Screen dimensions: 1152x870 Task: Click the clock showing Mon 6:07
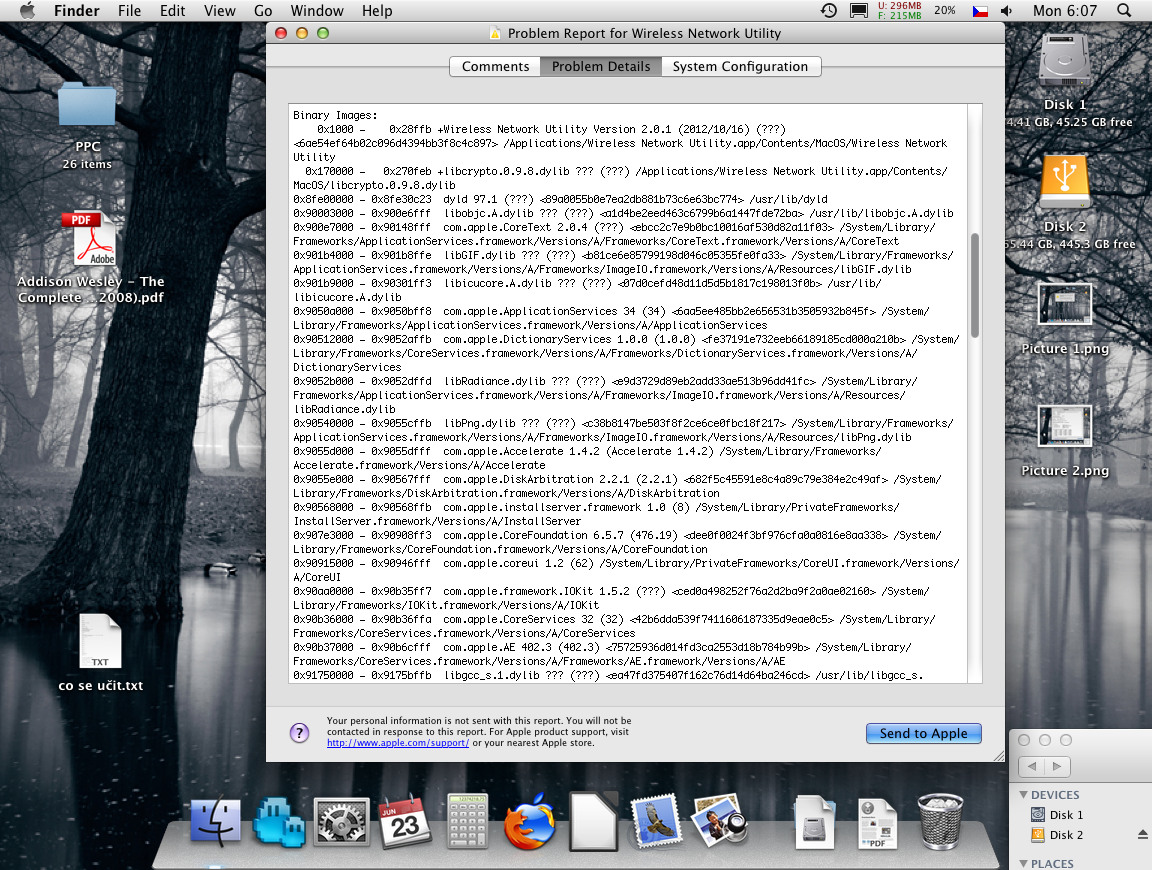pyautogui.click(x=1065, y=10)
